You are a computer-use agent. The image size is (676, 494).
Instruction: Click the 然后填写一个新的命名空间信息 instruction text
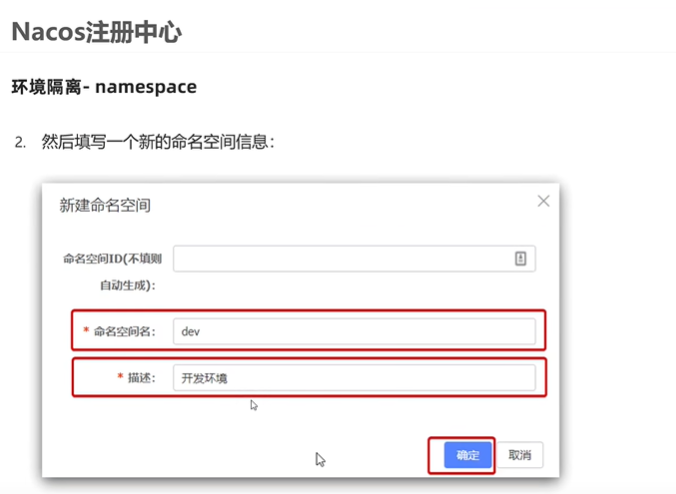pyautogui.click(x=158, y=142)
